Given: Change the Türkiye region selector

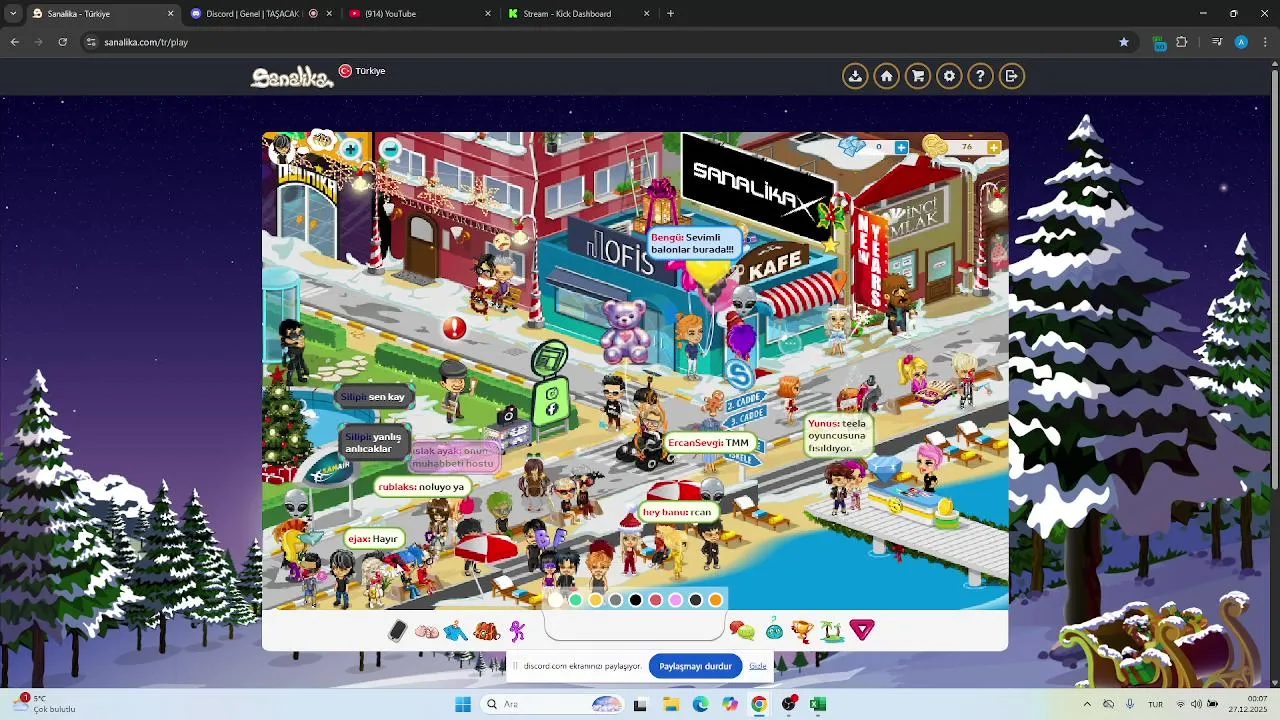Looking at the screenshot, I should pos(362,71).
